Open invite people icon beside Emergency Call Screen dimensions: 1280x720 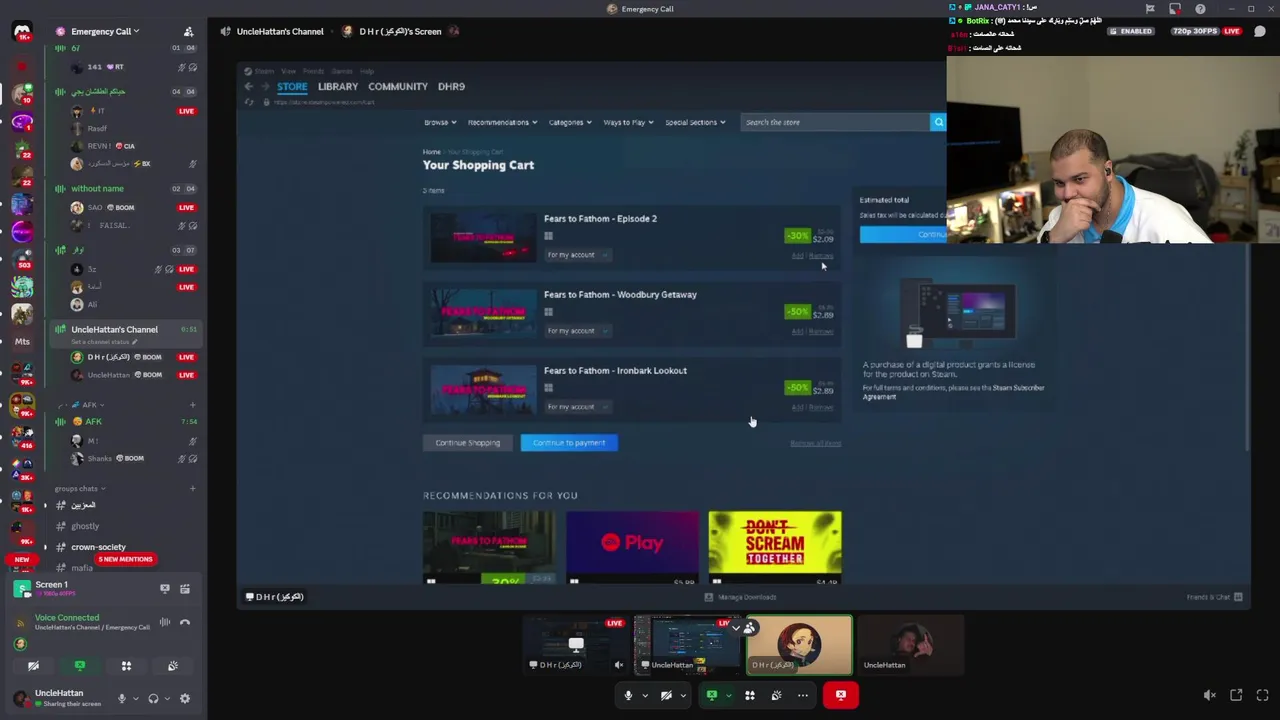coord(188,31)
